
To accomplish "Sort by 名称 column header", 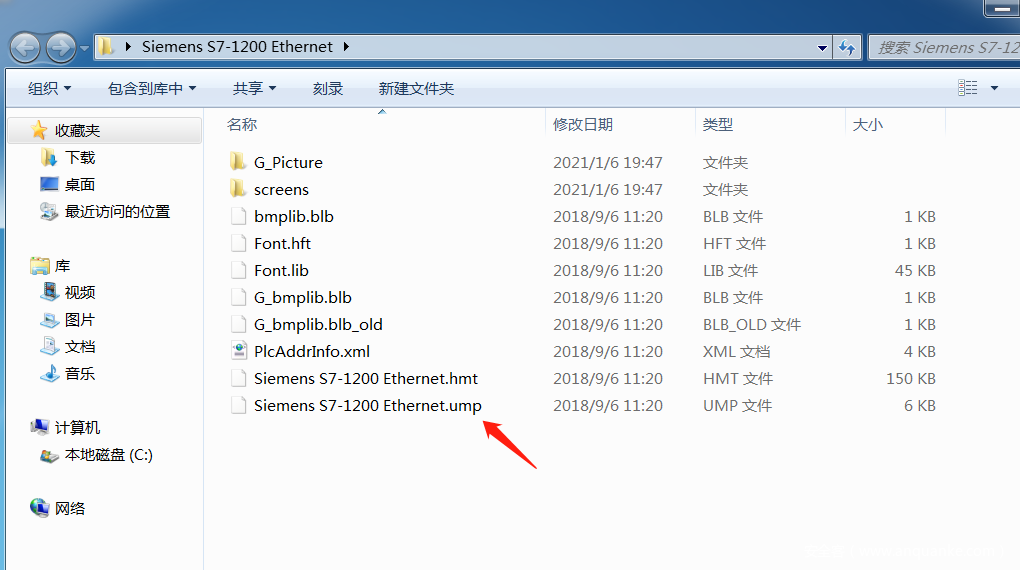I will 242,124.
